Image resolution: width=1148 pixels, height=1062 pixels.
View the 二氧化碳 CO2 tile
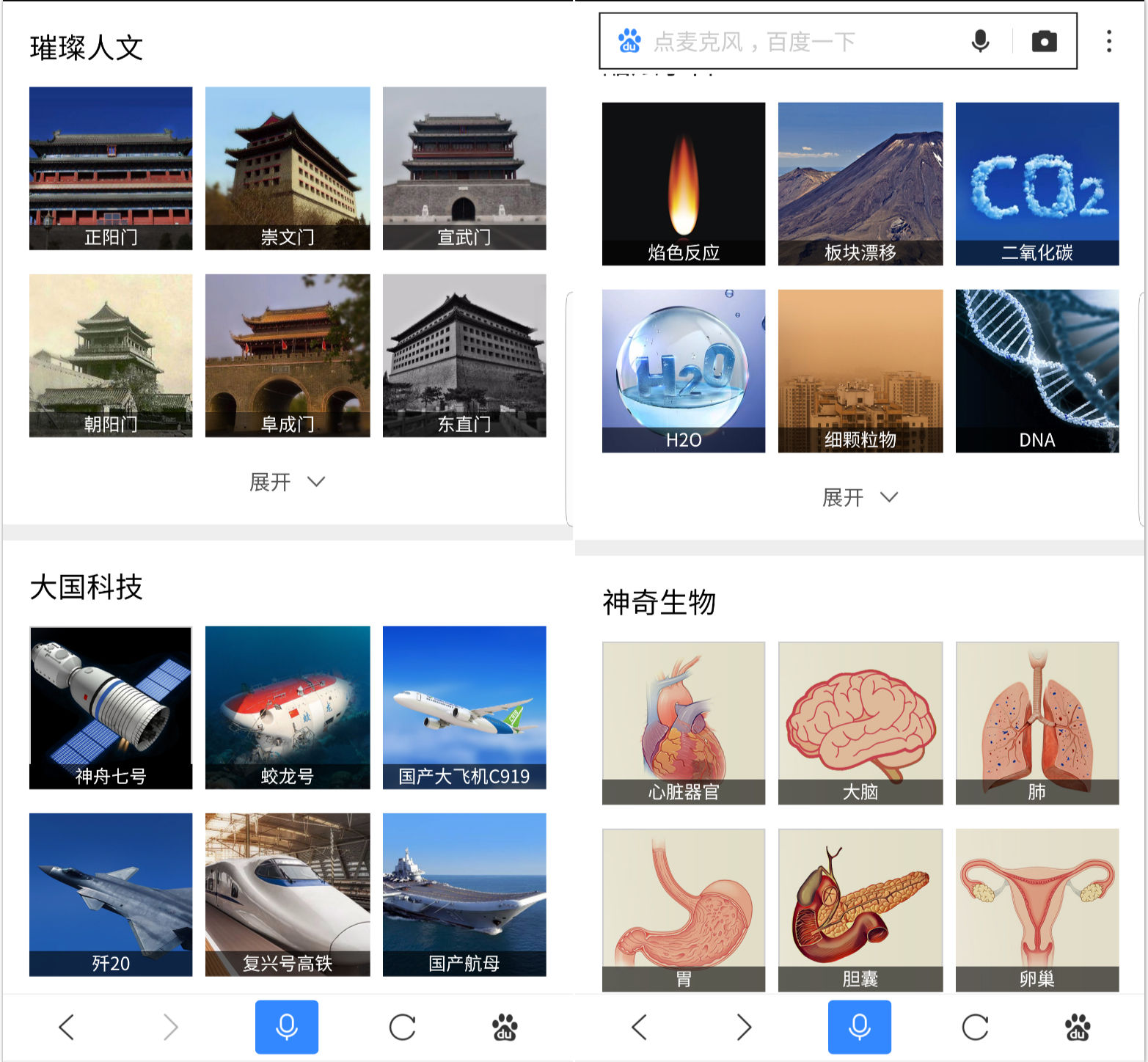[x=1037, y=183]
